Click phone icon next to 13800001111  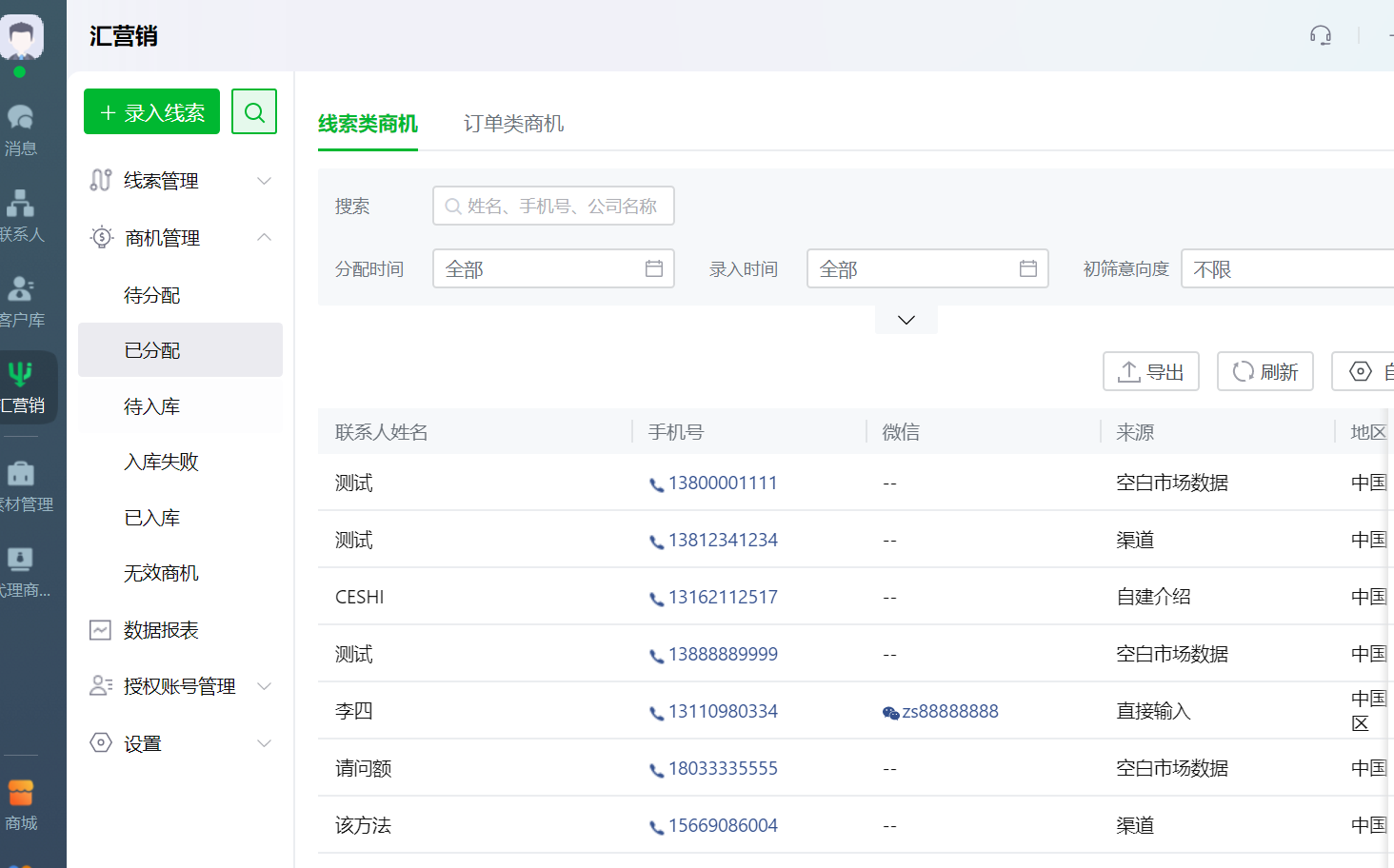656,484
